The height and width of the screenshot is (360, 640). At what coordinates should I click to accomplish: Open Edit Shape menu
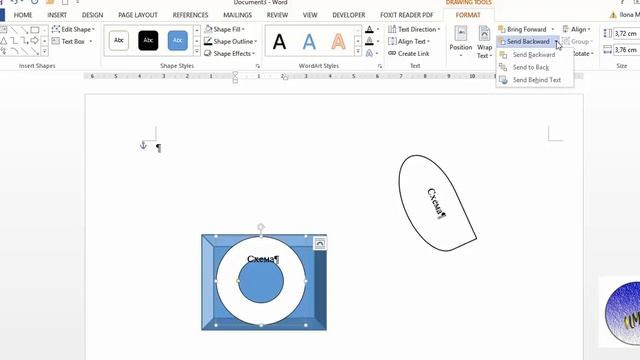pyautogui.click(x=73, y=29)
